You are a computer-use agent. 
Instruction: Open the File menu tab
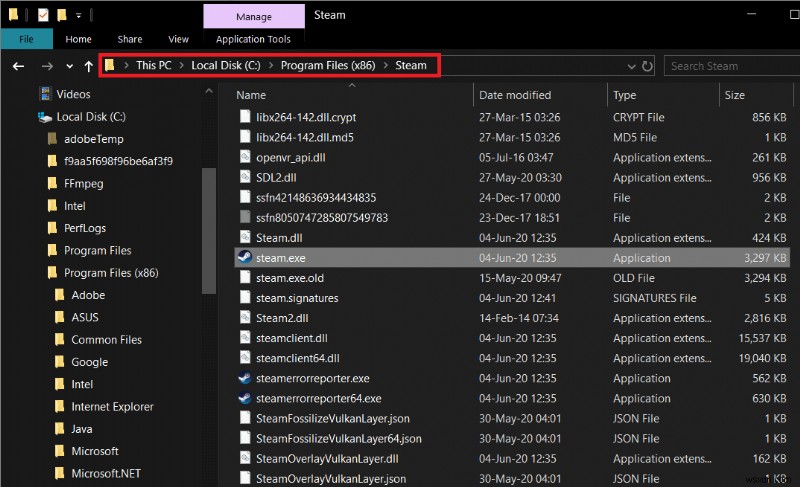click(27, 39)
